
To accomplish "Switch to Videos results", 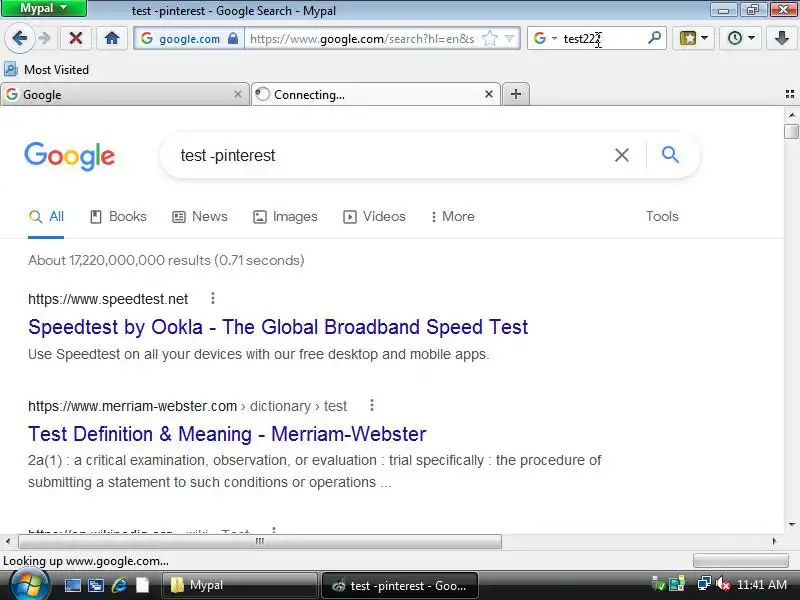I will click(x=374, y=216).
